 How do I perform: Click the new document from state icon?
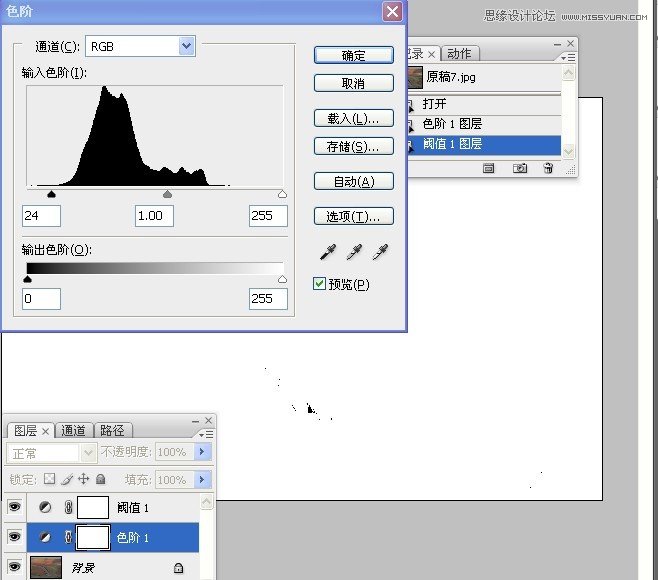click(x=488, y=168)
